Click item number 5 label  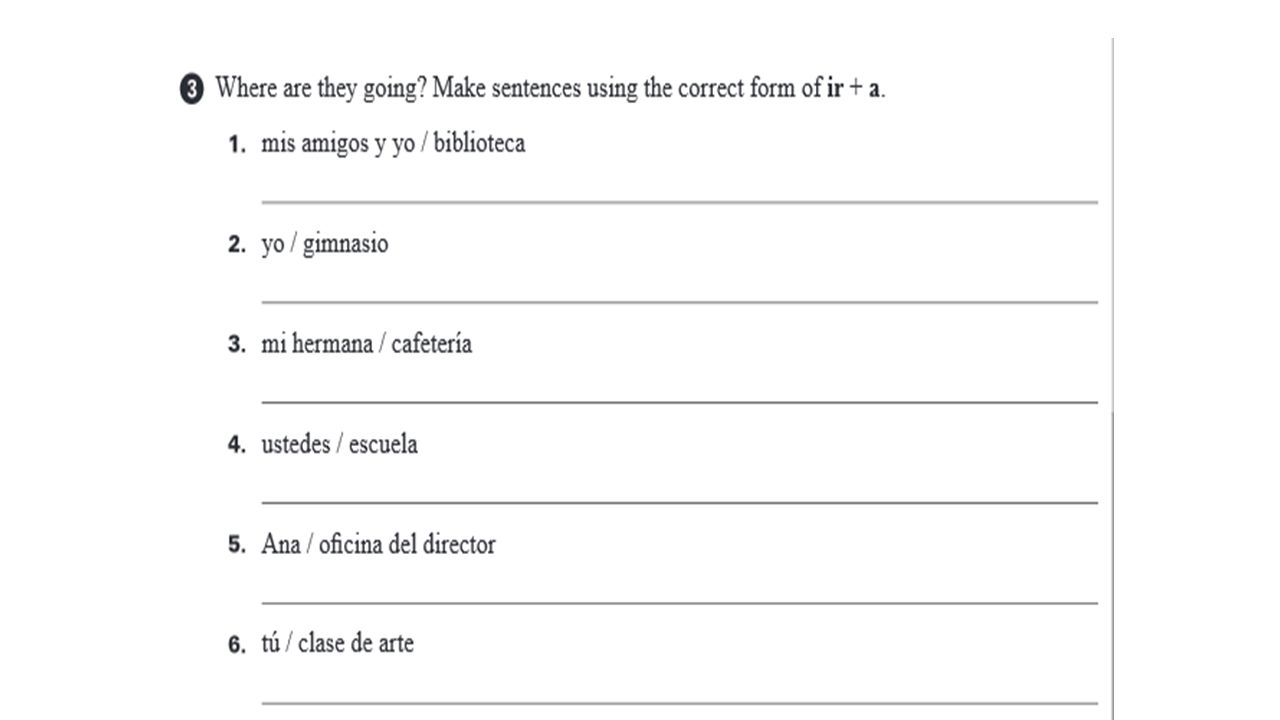pyautogui.click(x=236, y=546)
